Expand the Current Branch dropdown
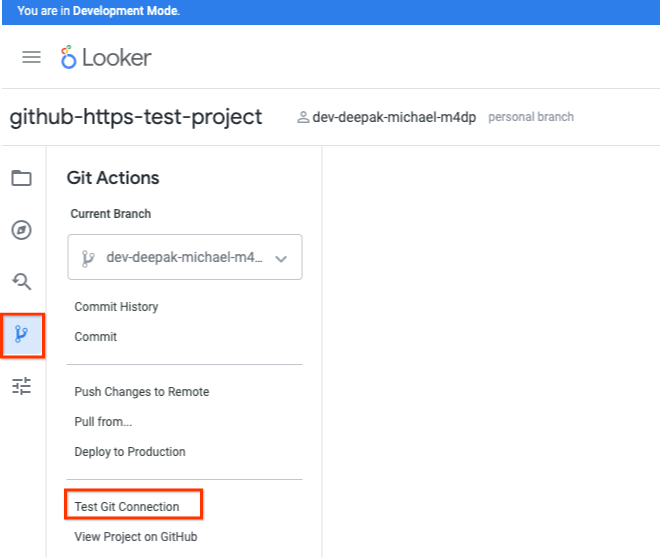Viewport: 660px width, 558px height. [184, 258]
